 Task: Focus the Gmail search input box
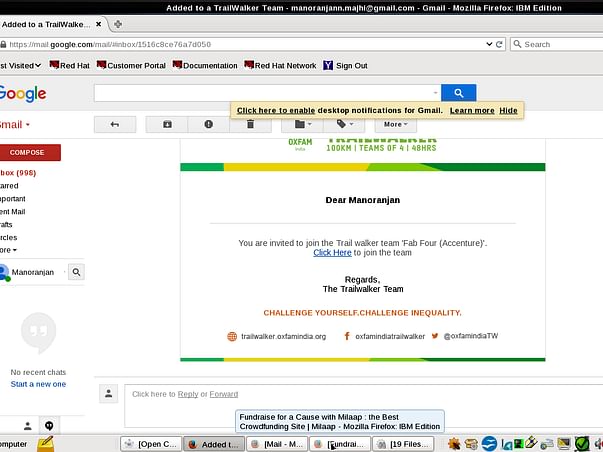click(263, 93)
